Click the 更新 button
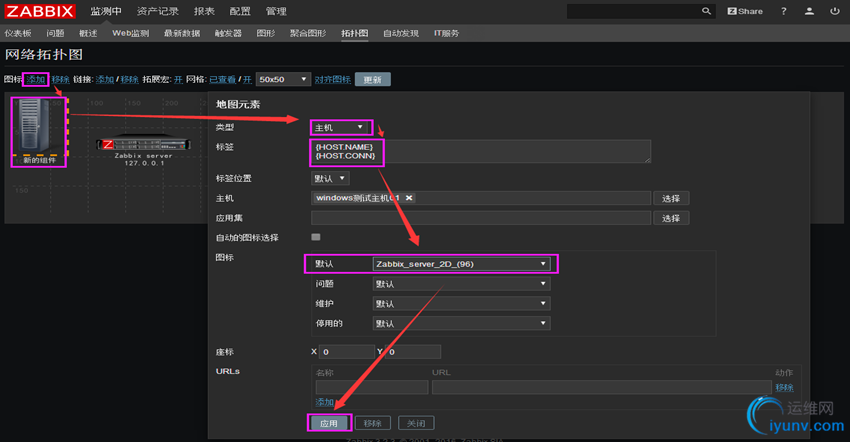Viewport: 850px width, 442px height. click(x=372, y=80)
